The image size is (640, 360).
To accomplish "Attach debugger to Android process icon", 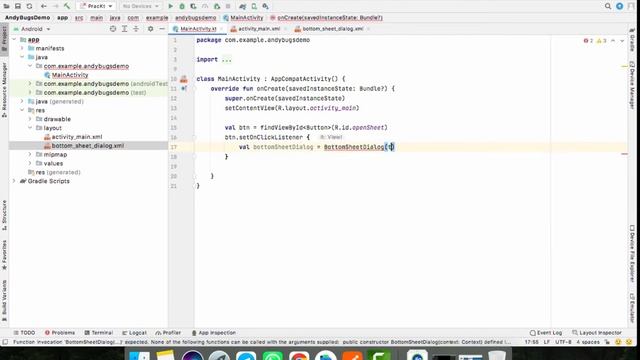I will [217, 6].
